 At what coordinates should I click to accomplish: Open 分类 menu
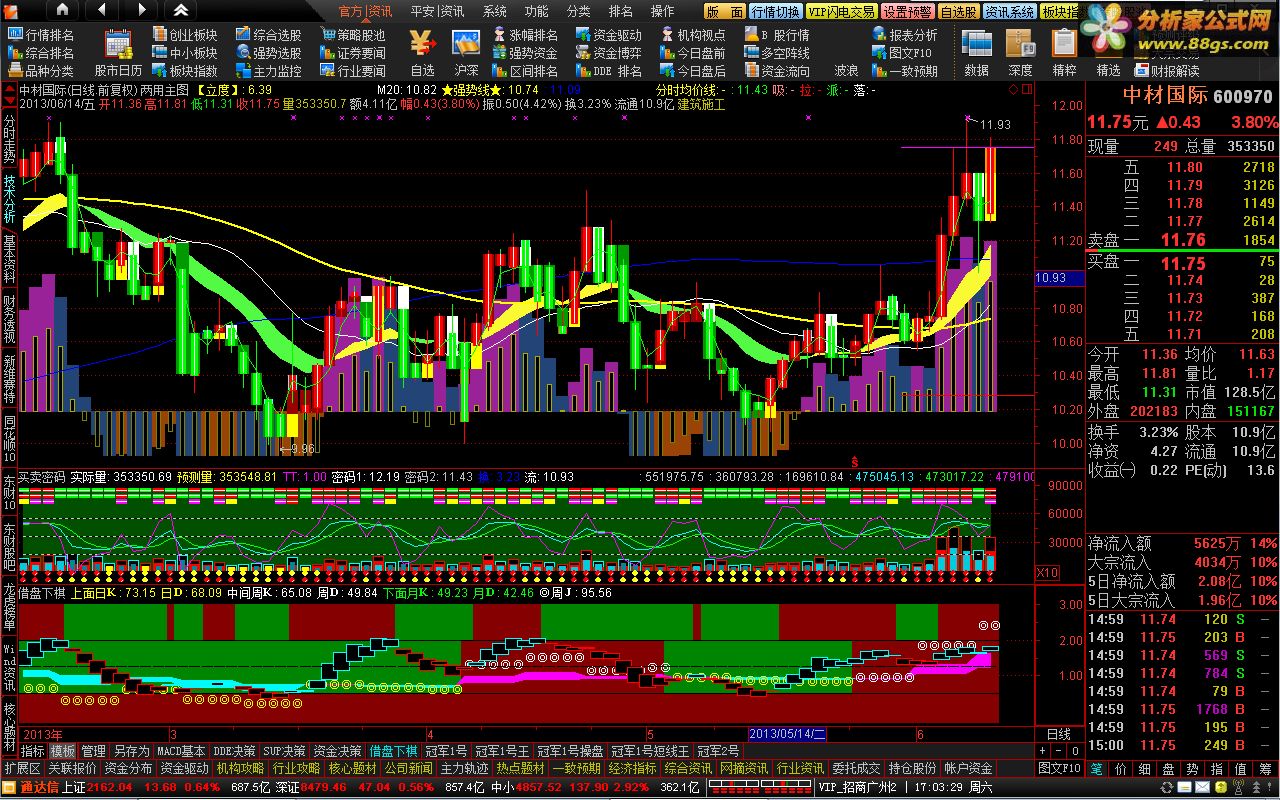(579, 11)
